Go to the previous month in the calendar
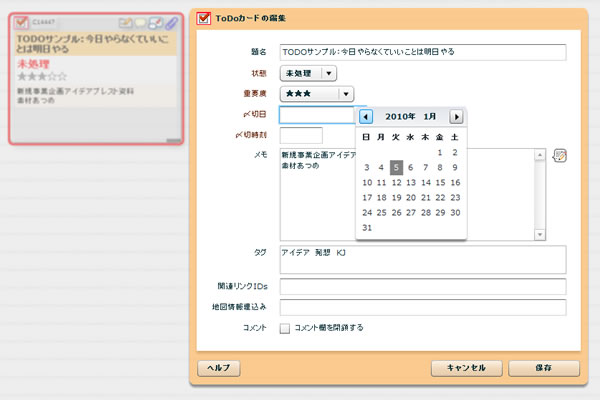600x400 pixels. pos(366,117)
